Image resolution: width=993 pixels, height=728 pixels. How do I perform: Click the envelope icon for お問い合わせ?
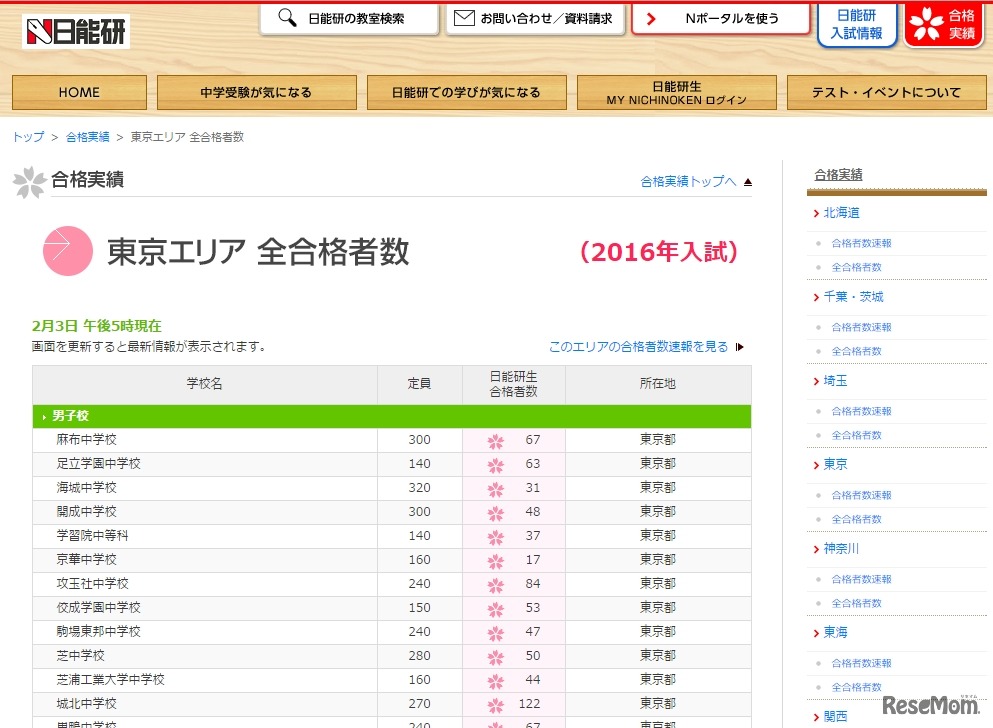pos(465,16)
